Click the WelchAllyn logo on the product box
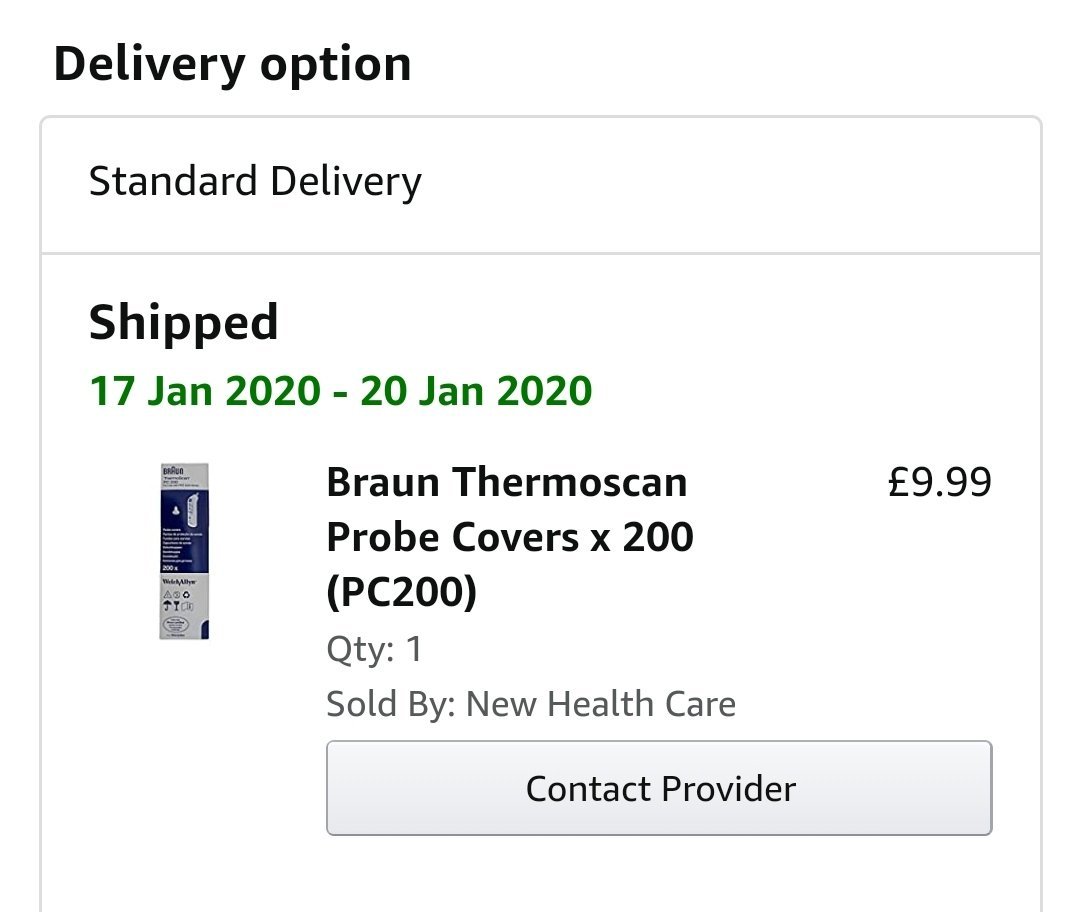Screen dimensions: 1080x912 [176, 580]
